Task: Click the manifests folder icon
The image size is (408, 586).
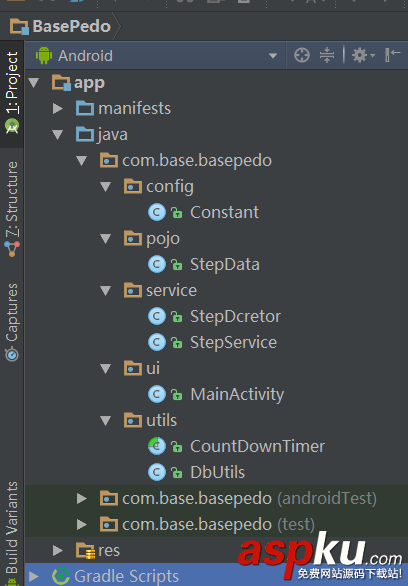Action: click(85, 108)
